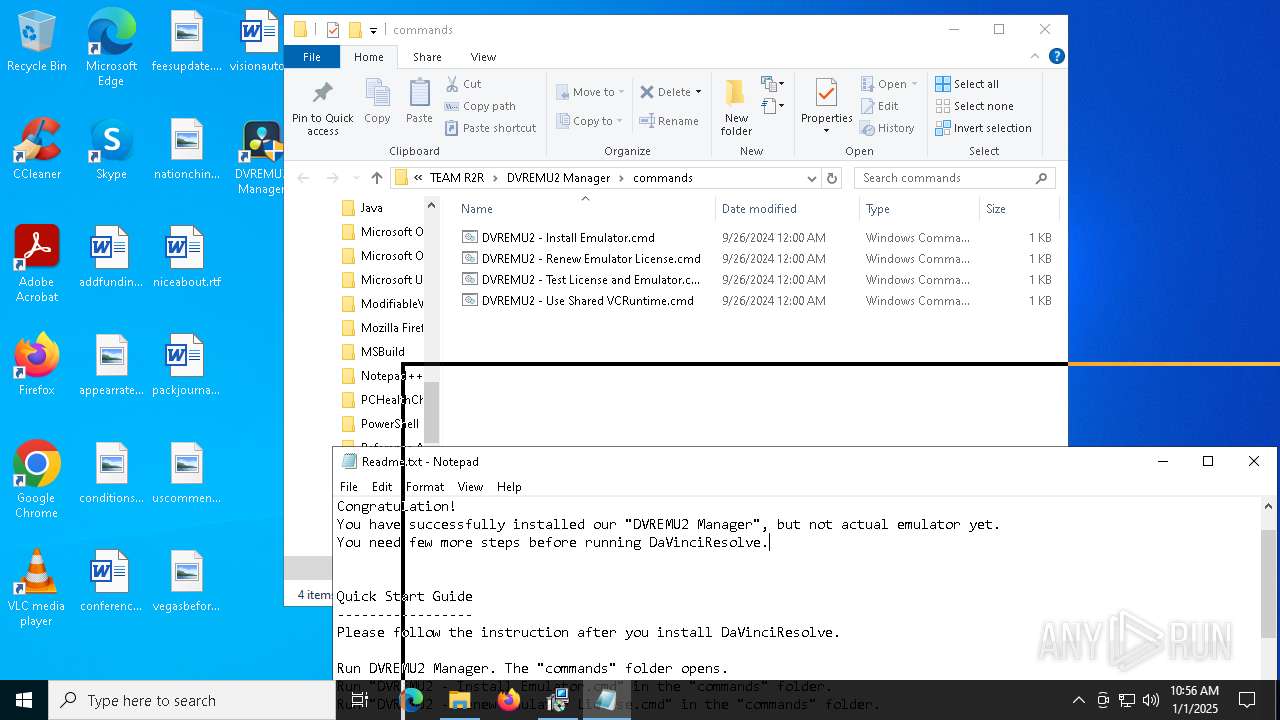The image size is (1280, 720).
Task: Open Quick Access Toolbar customize dropdown
Action: (373, 30)
